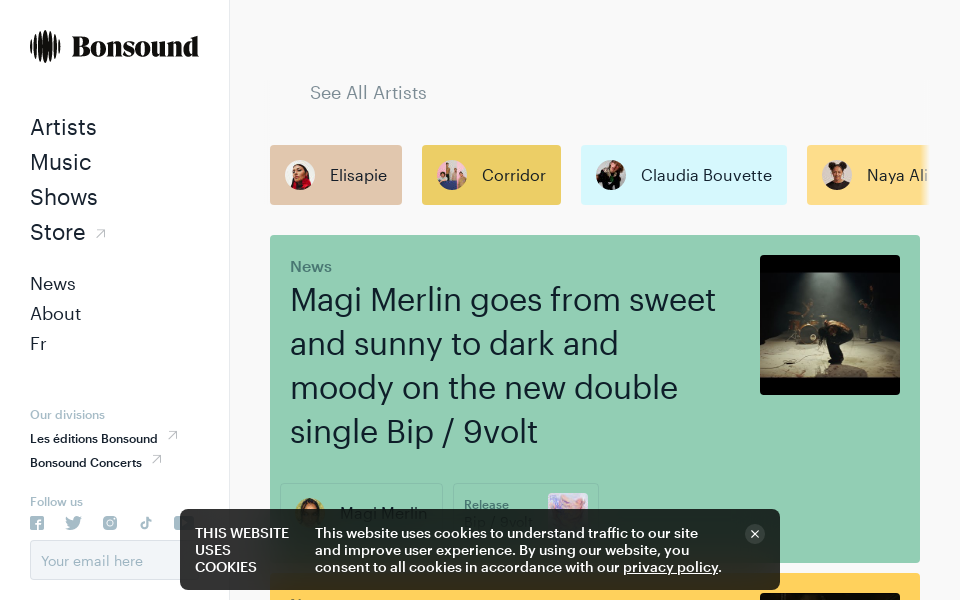
Task: Open the privacy policy link in the banner
Action: [x=670, y=567]
